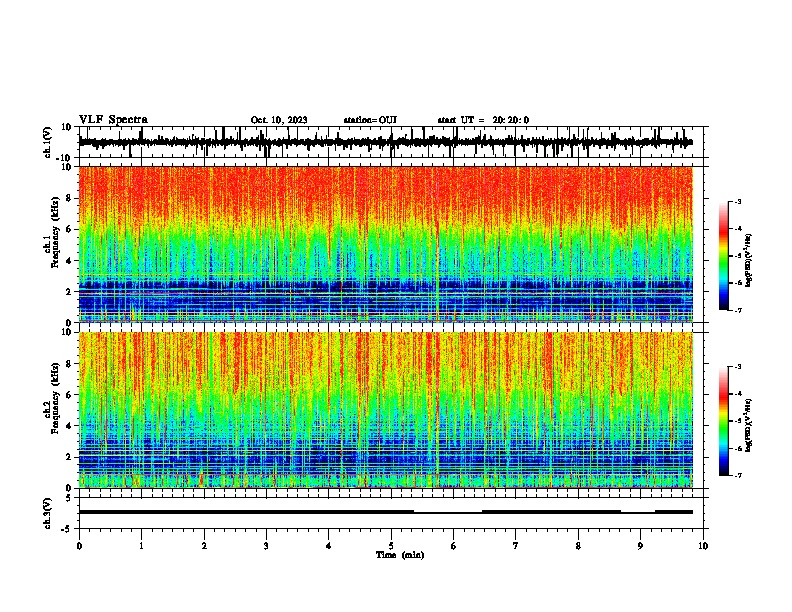Click the "4" tick on the time axis
792x612 pixels.
[x=328, y=546]
